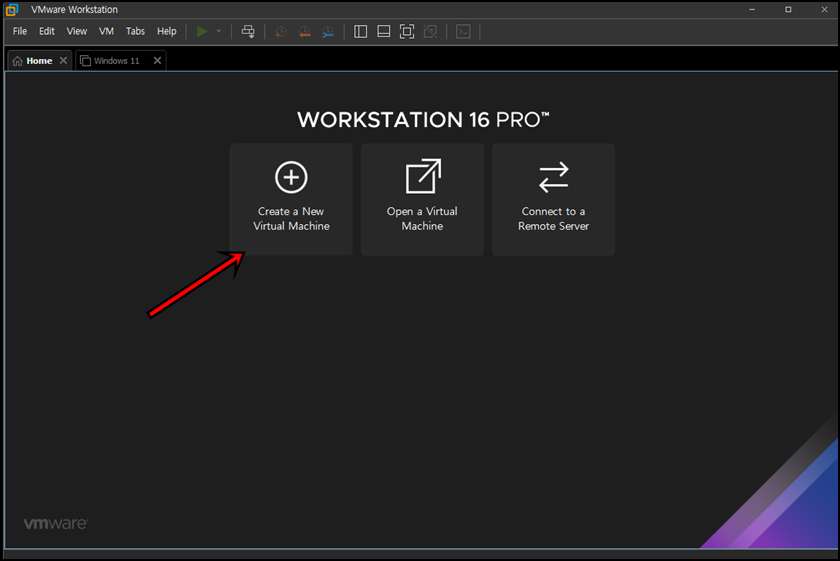Click the Unity mode toolbar icon
The height and width of the screenshot is (561, 840).
point(430,32)
